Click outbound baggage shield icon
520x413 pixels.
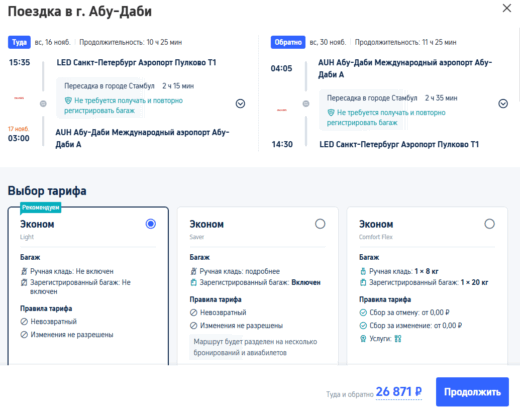[68, 100]
